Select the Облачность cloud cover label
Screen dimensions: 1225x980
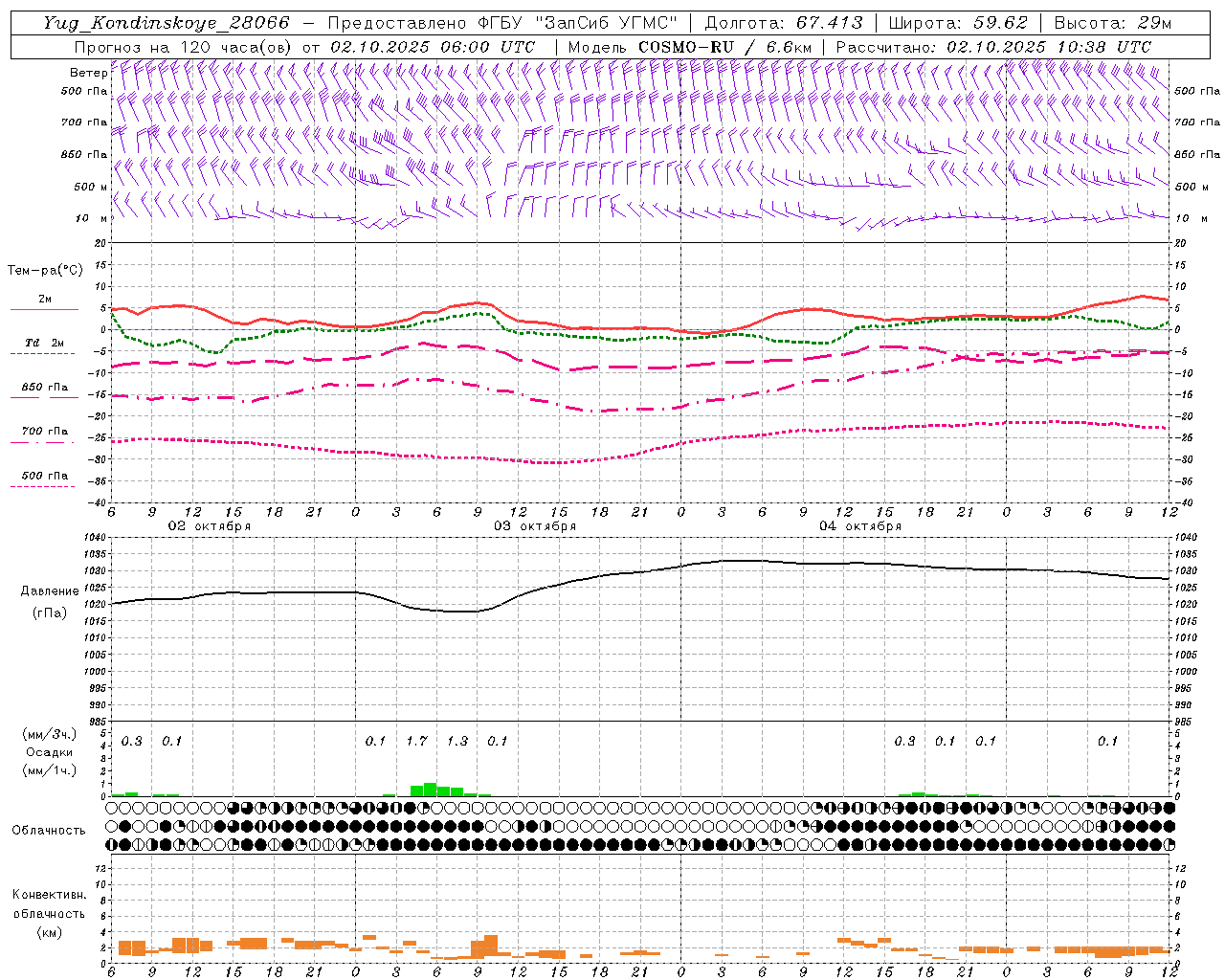coord(49,831)
